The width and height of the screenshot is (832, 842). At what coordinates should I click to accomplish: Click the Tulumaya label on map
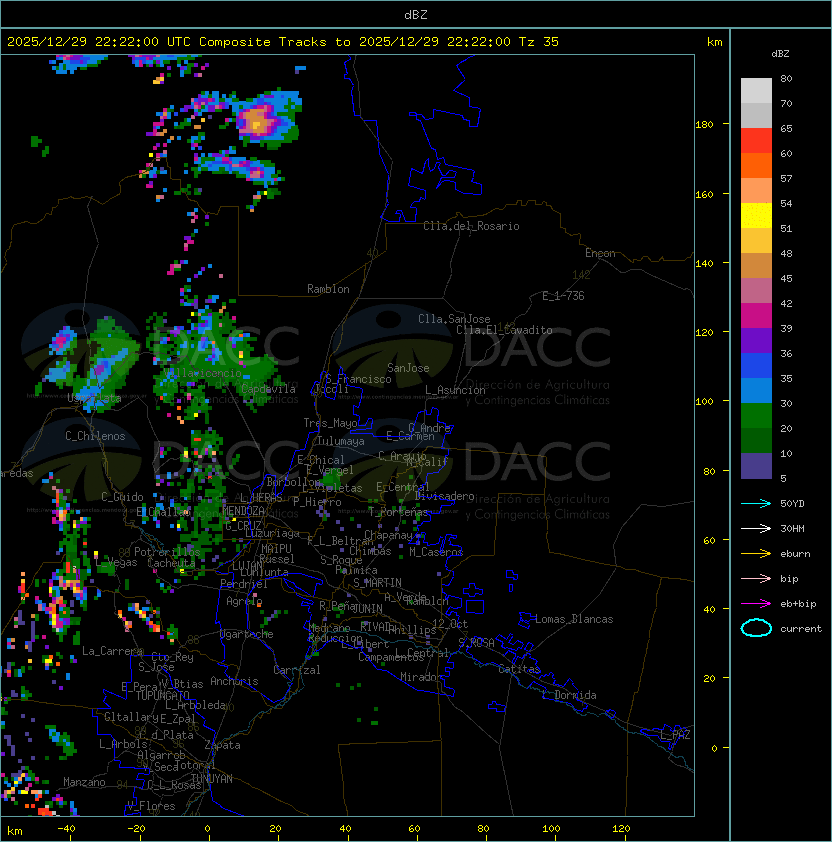coord(341,441)
